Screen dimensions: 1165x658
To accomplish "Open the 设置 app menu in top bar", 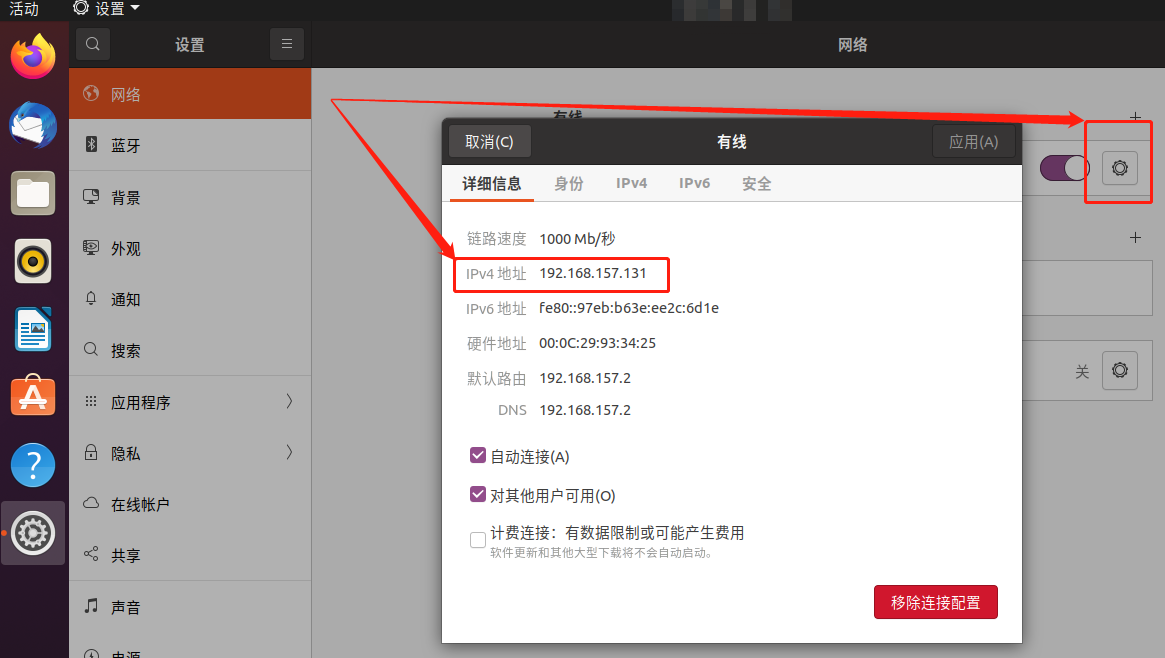I will [x=106, y=9].
